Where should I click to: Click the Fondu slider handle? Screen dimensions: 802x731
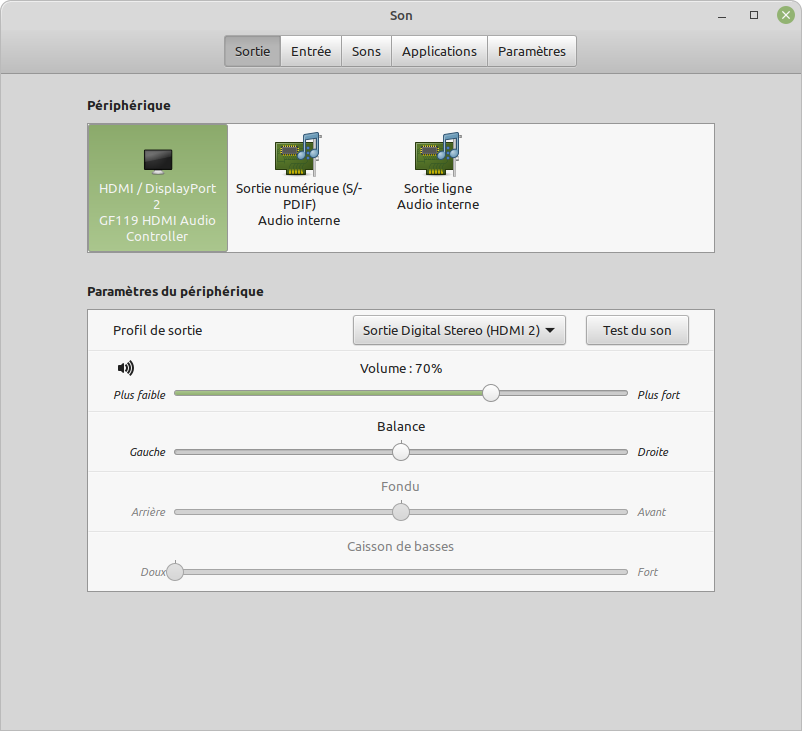point(401,512)
